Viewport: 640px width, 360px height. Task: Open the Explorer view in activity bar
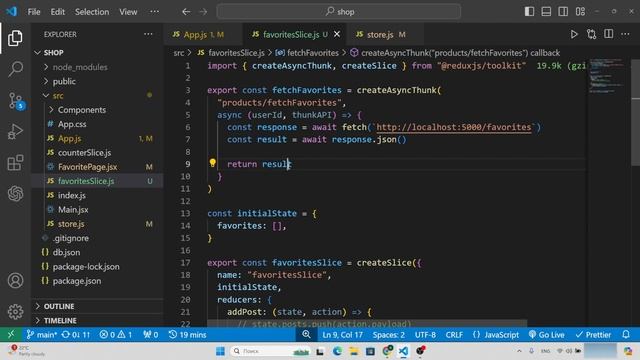15,38
